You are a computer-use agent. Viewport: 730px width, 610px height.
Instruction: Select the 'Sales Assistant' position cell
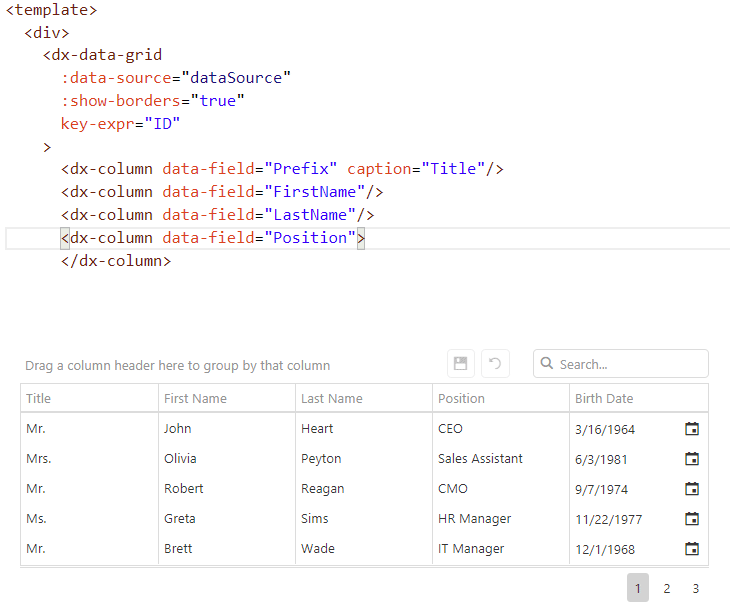(x=500, y=459)
